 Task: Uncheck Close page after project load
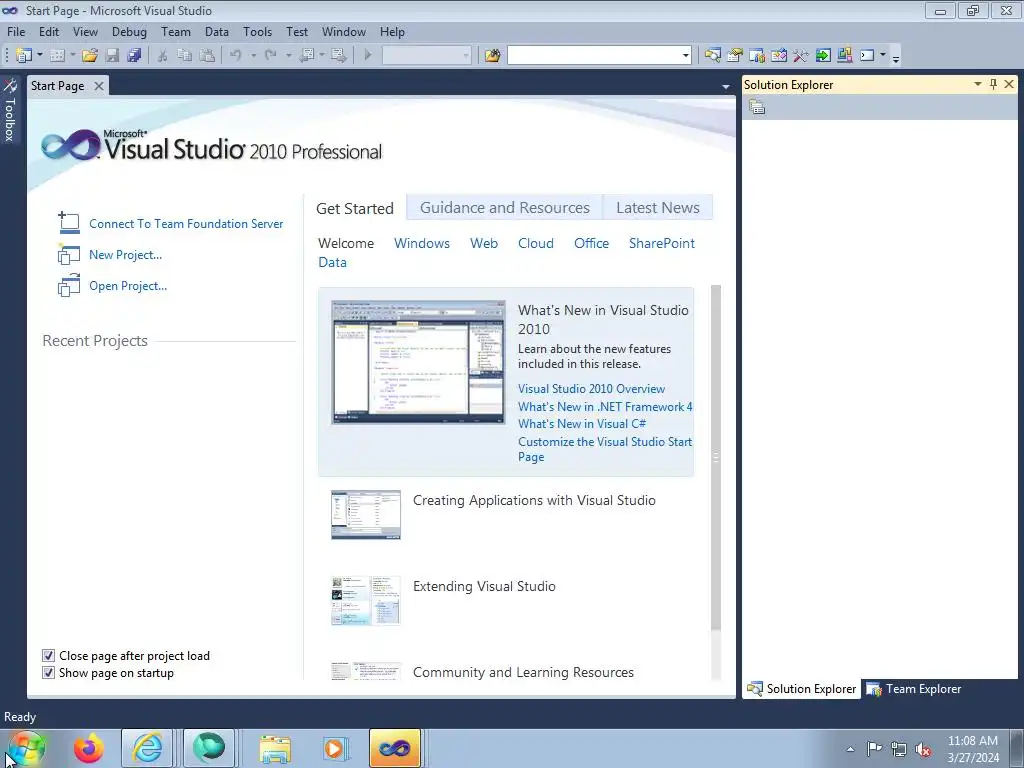pyautogui.click(x=48, y=656)
